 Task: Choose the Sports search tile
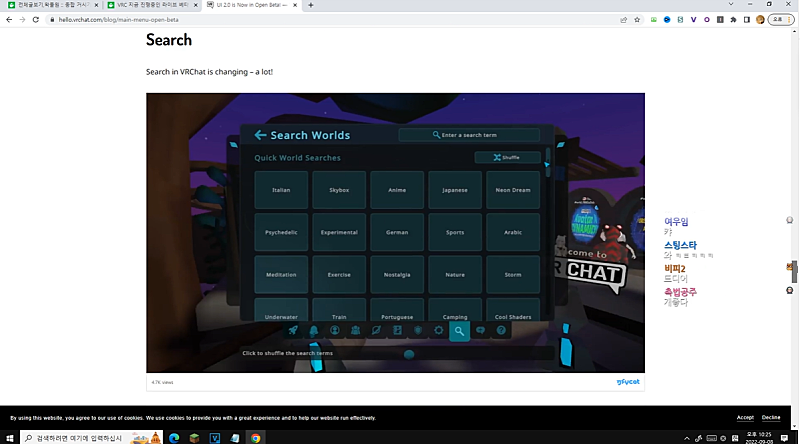(455, 232)
